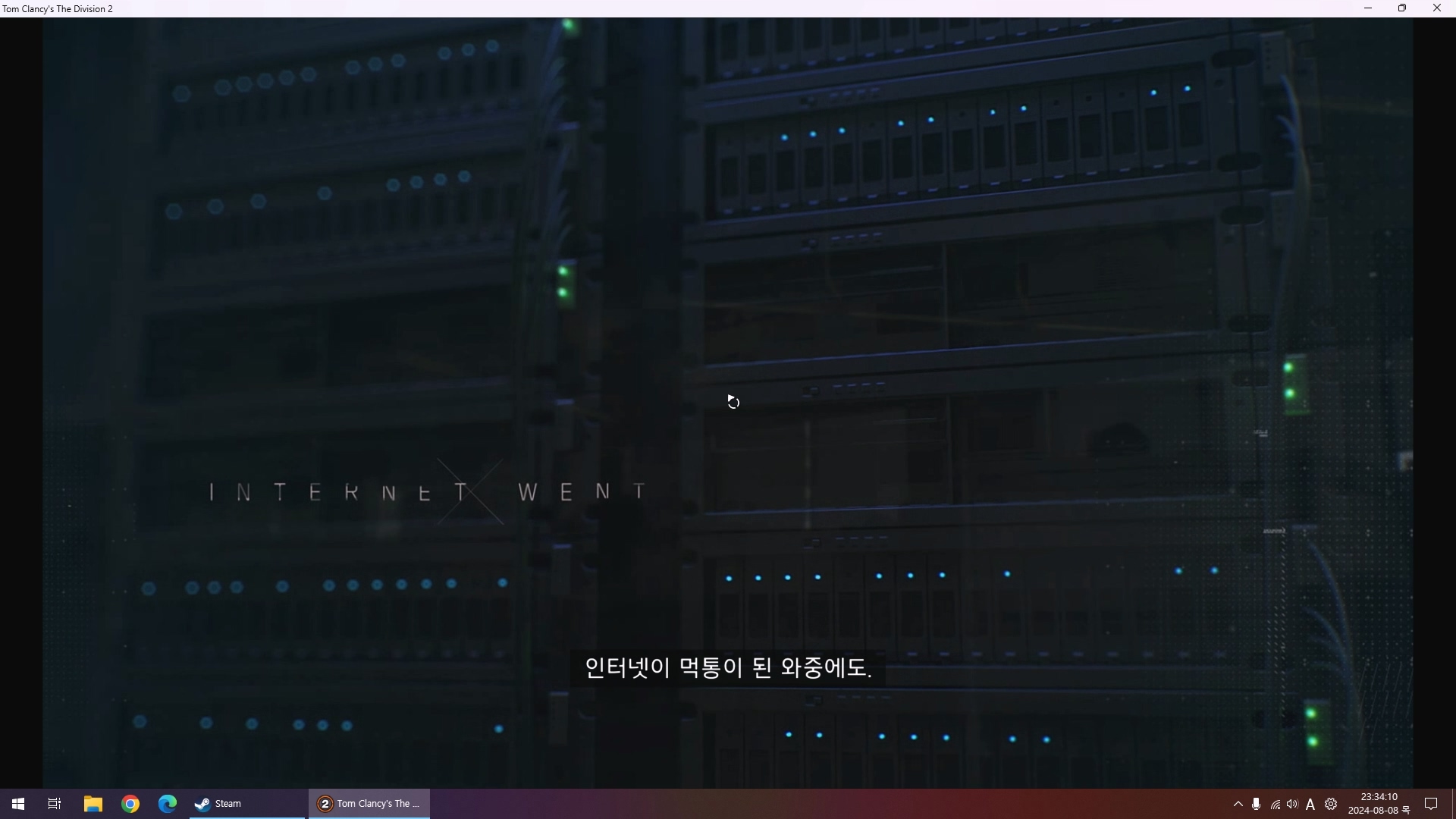Switch to the Steam taskbar window

point(246,804)
